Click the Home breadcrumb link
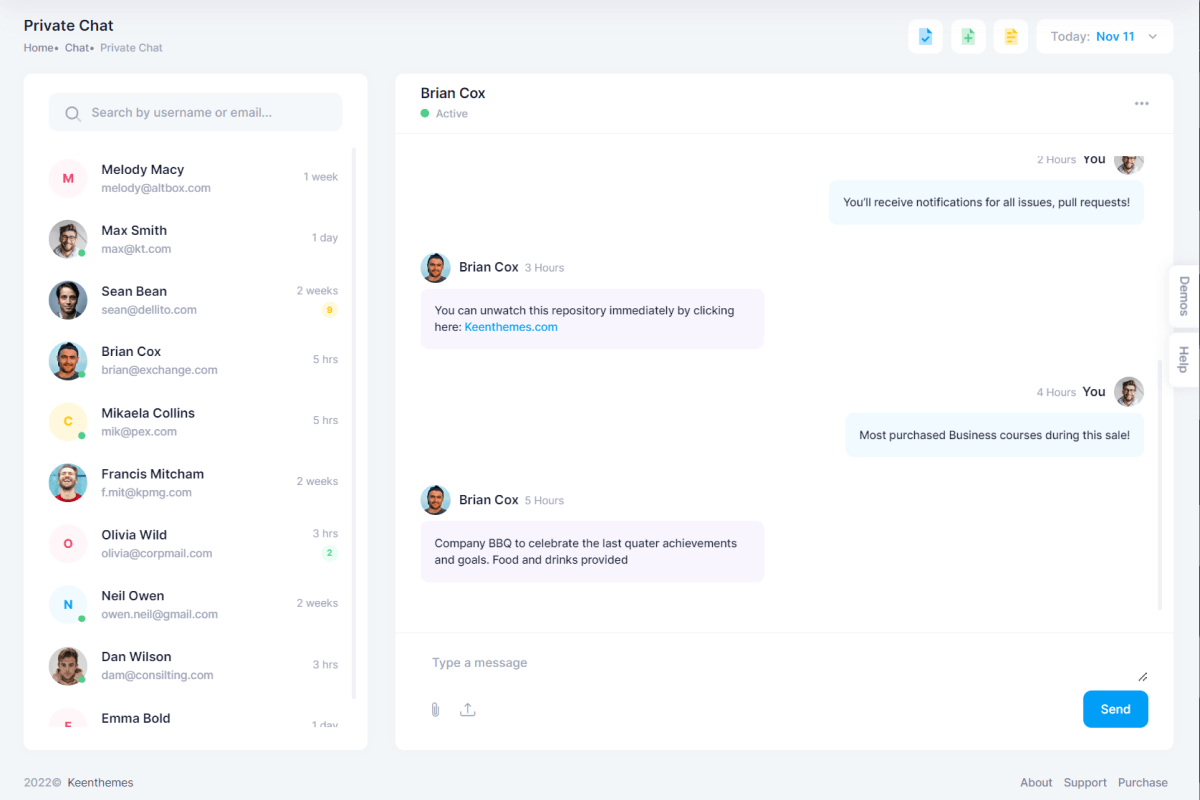 point(38,48)
